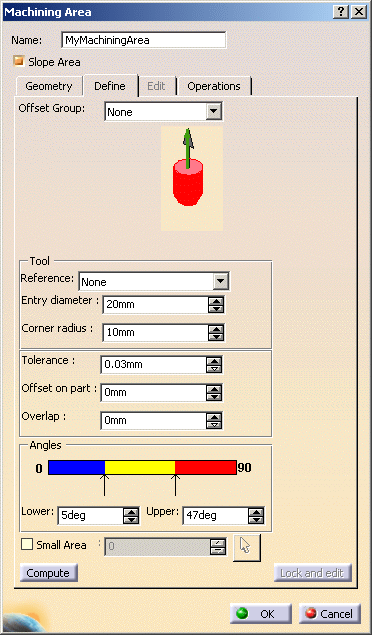Switch to the Geometry tab
The image size is (372, 635).
(49, 86)
